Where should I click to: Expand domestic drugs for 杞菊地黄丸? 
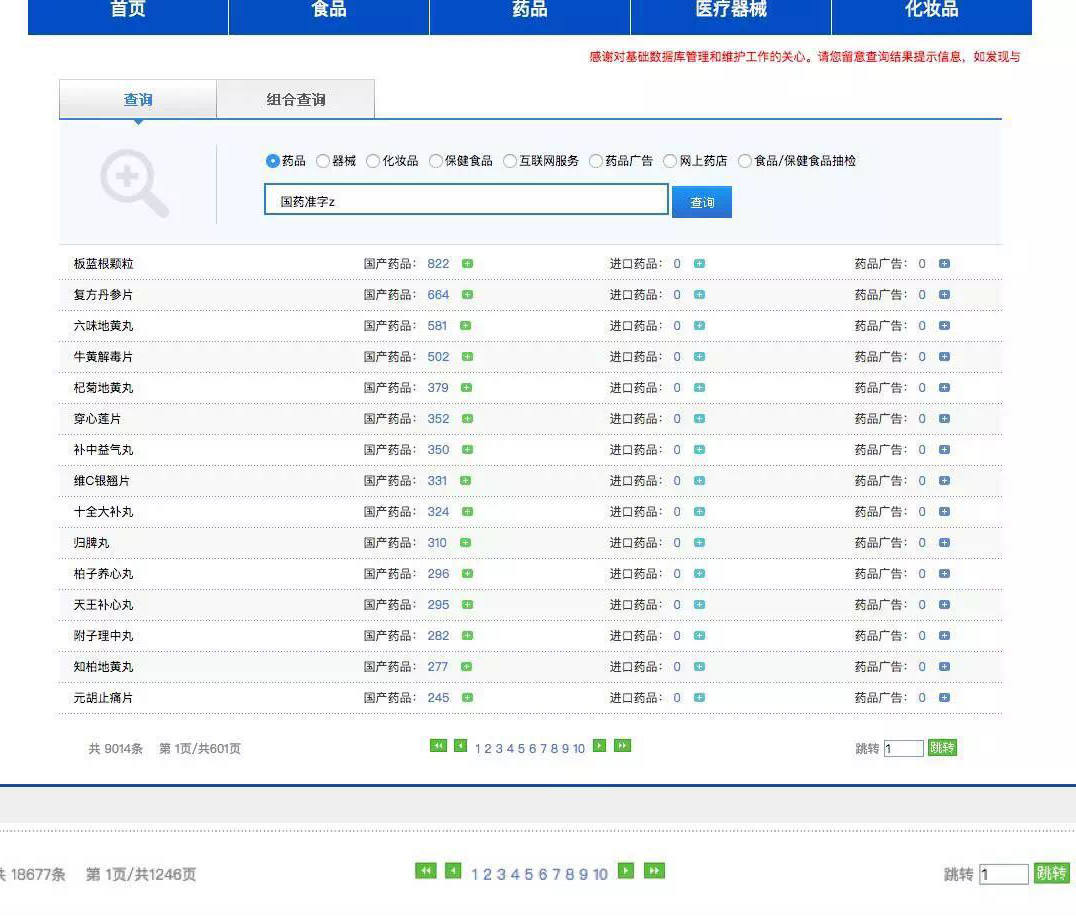[x=467, y=388]
